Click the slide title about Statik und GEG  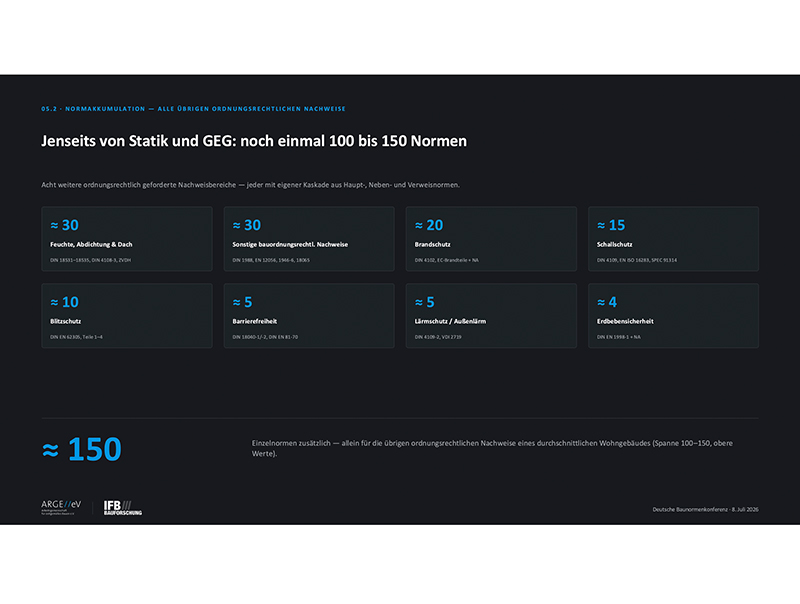pyautogui.click(x=254, y=141)
